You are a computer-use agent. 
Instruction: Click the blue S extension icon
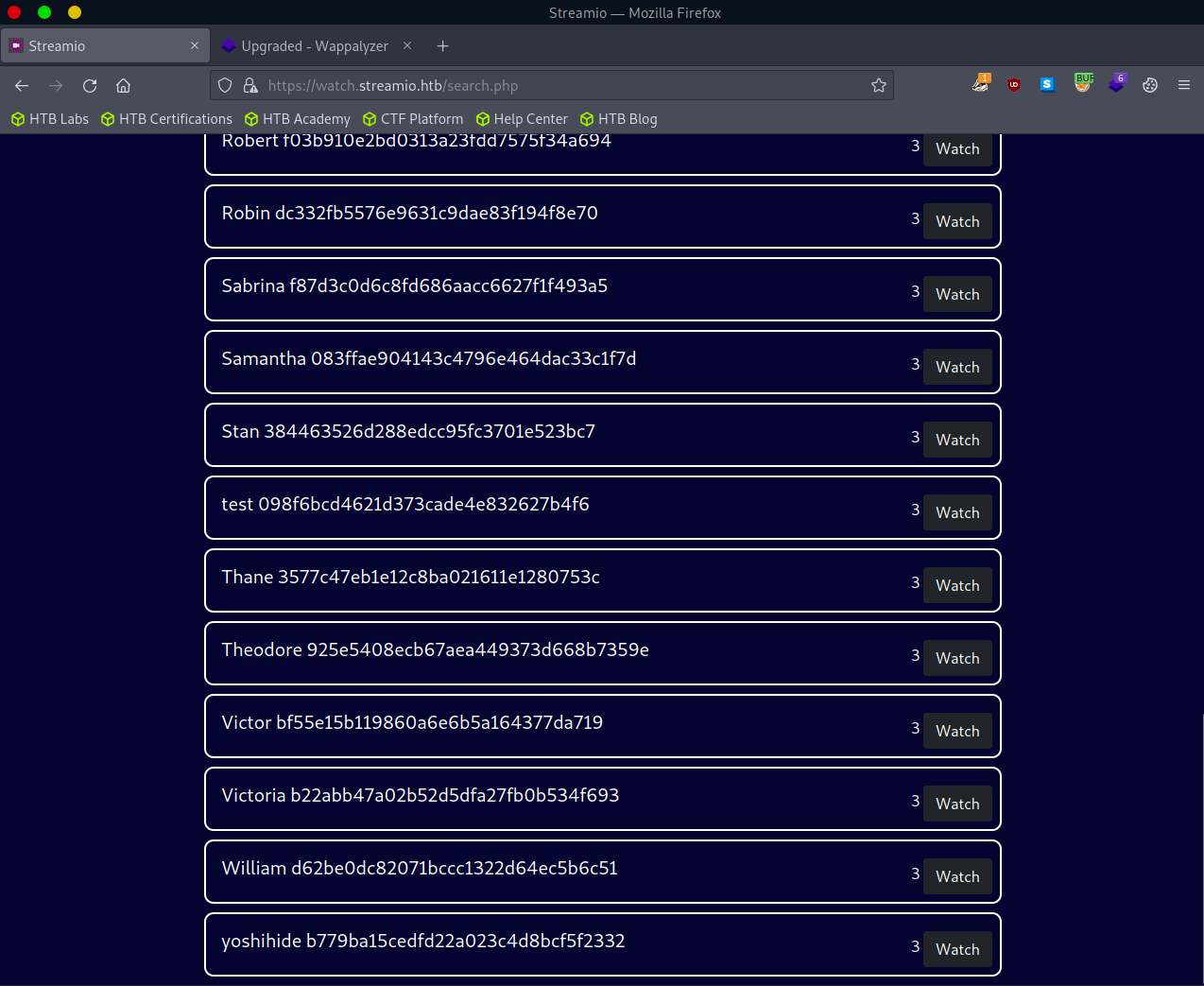coord(1047,84)
